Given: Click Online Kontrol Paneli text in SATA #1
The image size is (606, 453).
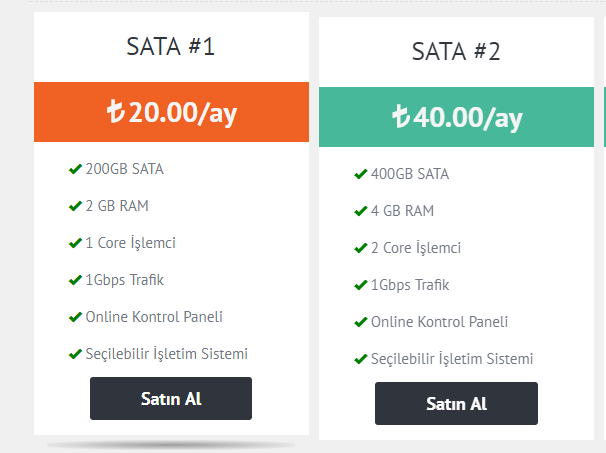Looking at the screenshot, I should tap(154, 317).
